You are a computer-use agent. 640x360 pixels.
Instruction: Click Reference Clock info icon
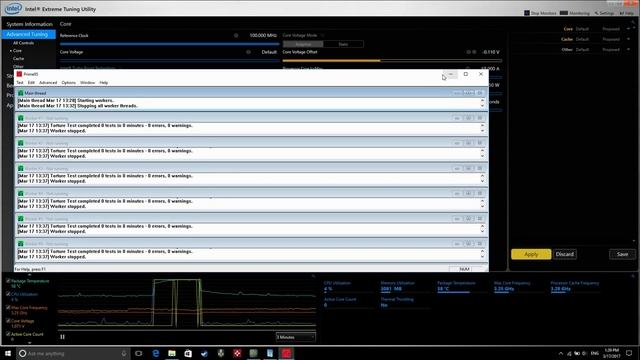point(236,36)
